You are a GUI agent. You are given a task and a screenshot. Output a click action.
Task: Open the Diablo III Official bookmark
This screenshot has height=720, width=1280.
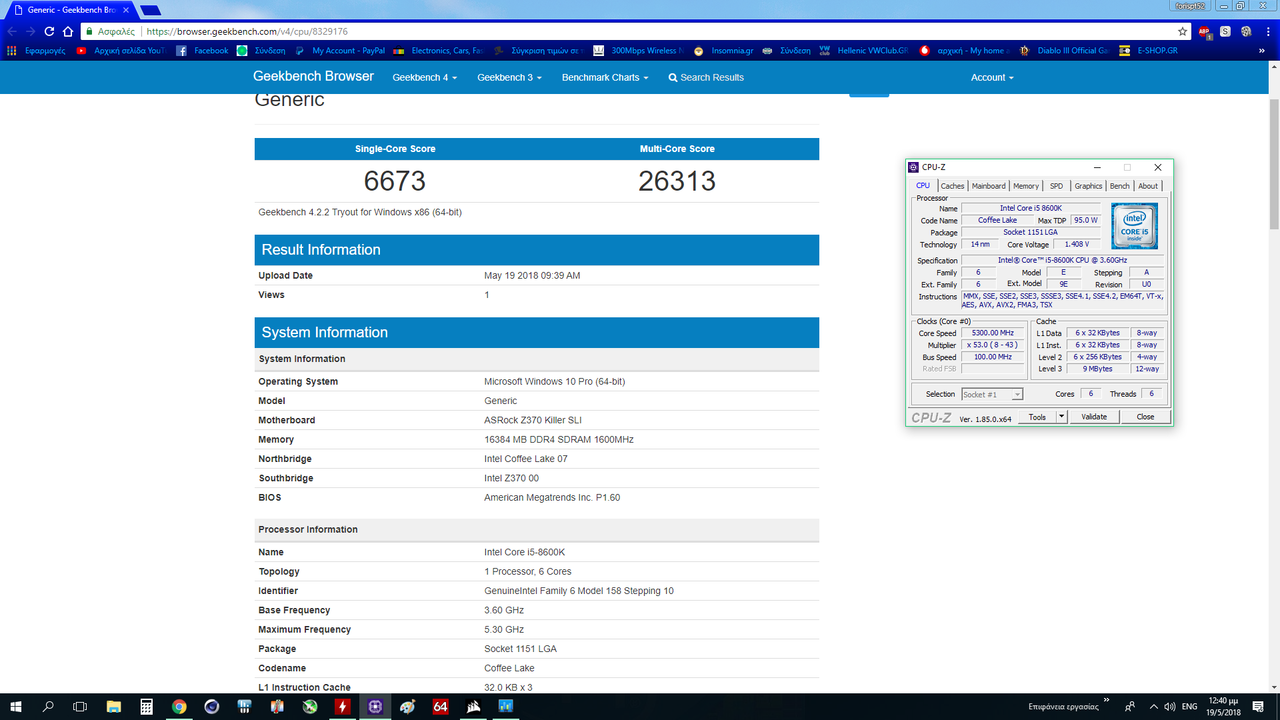coord(1064,50)
